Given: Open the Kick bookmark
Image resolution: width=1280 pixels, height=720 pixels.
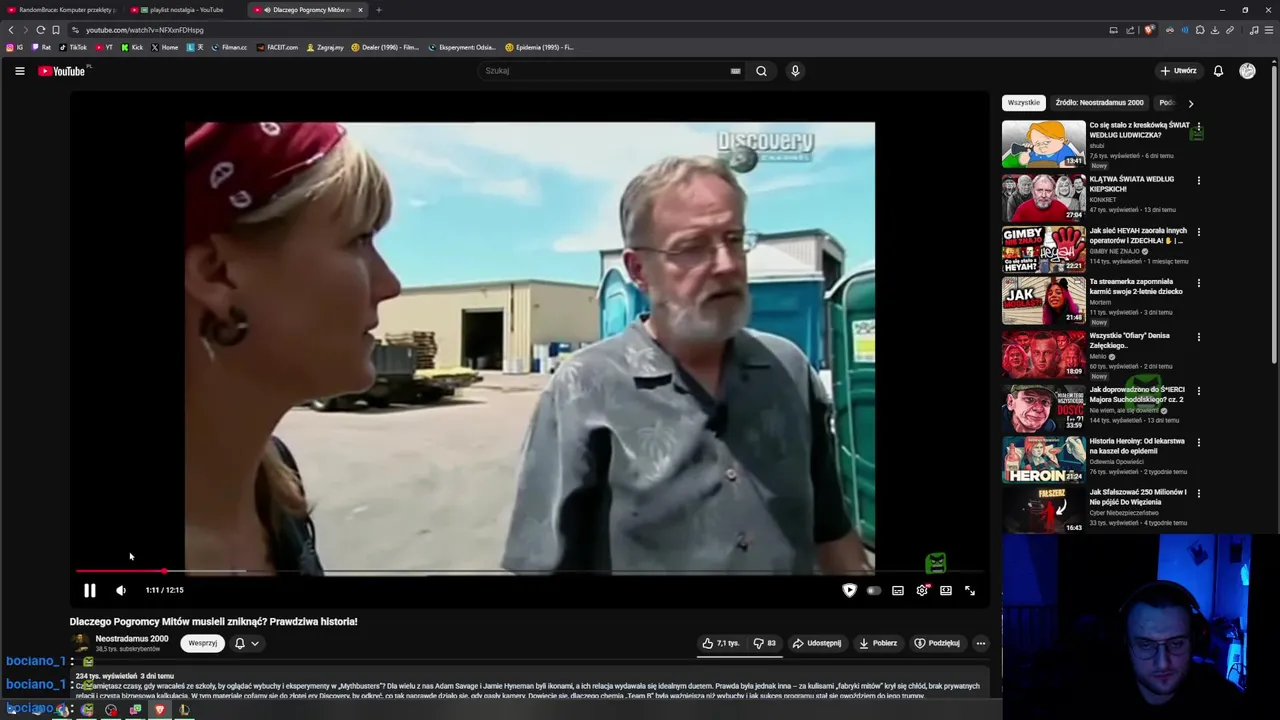Looking at the screenshot, I should [x=132, y=47].
